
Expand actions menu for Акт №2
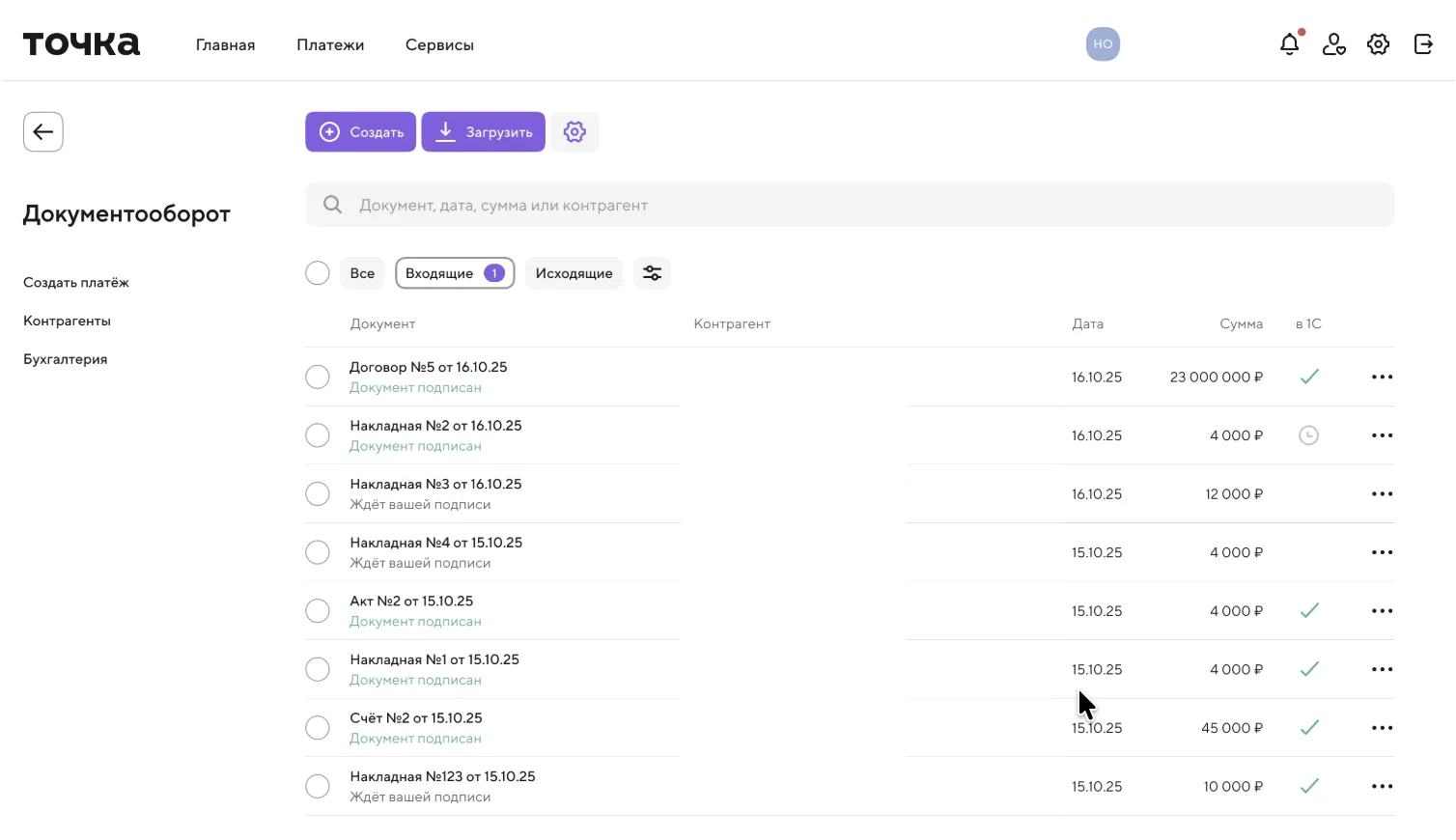1382,611
